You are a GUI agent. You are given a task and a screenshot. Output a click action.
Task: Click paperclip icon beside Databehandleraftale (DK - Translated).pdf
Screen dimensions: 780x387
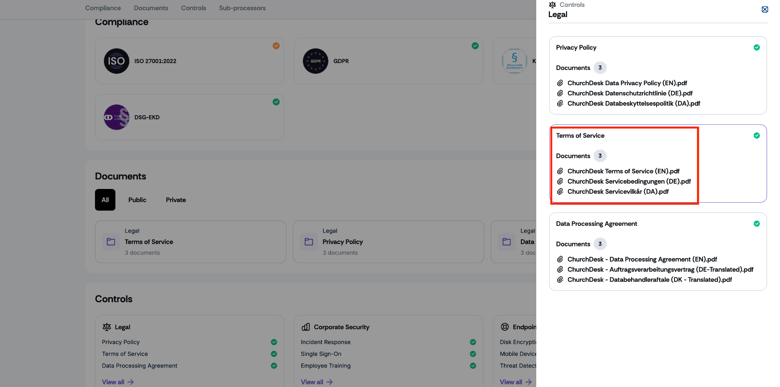pos(560,280)
